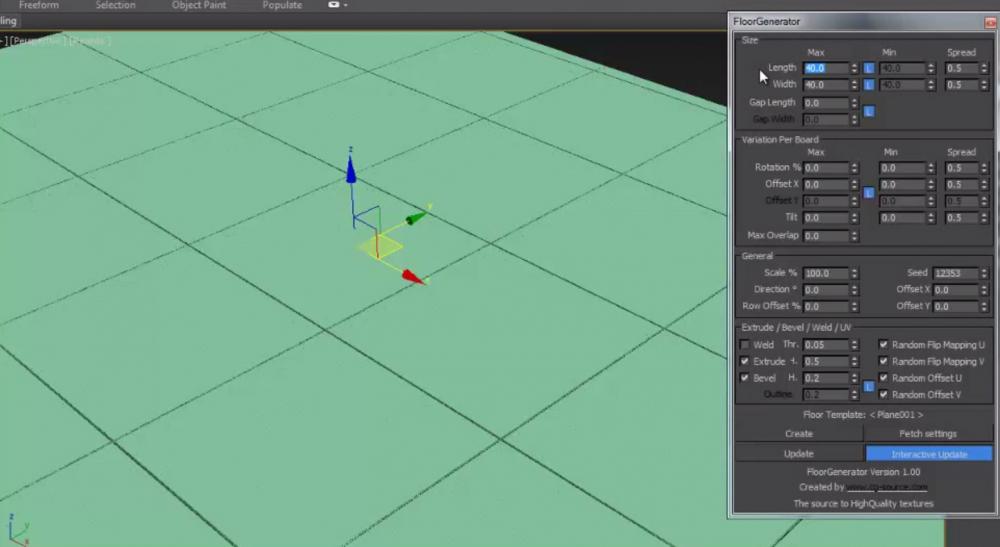Image resolution: width=1000 pixels, height=547 pixels.
Task: Close the FloorGenerator dialog
Action: 990,22
